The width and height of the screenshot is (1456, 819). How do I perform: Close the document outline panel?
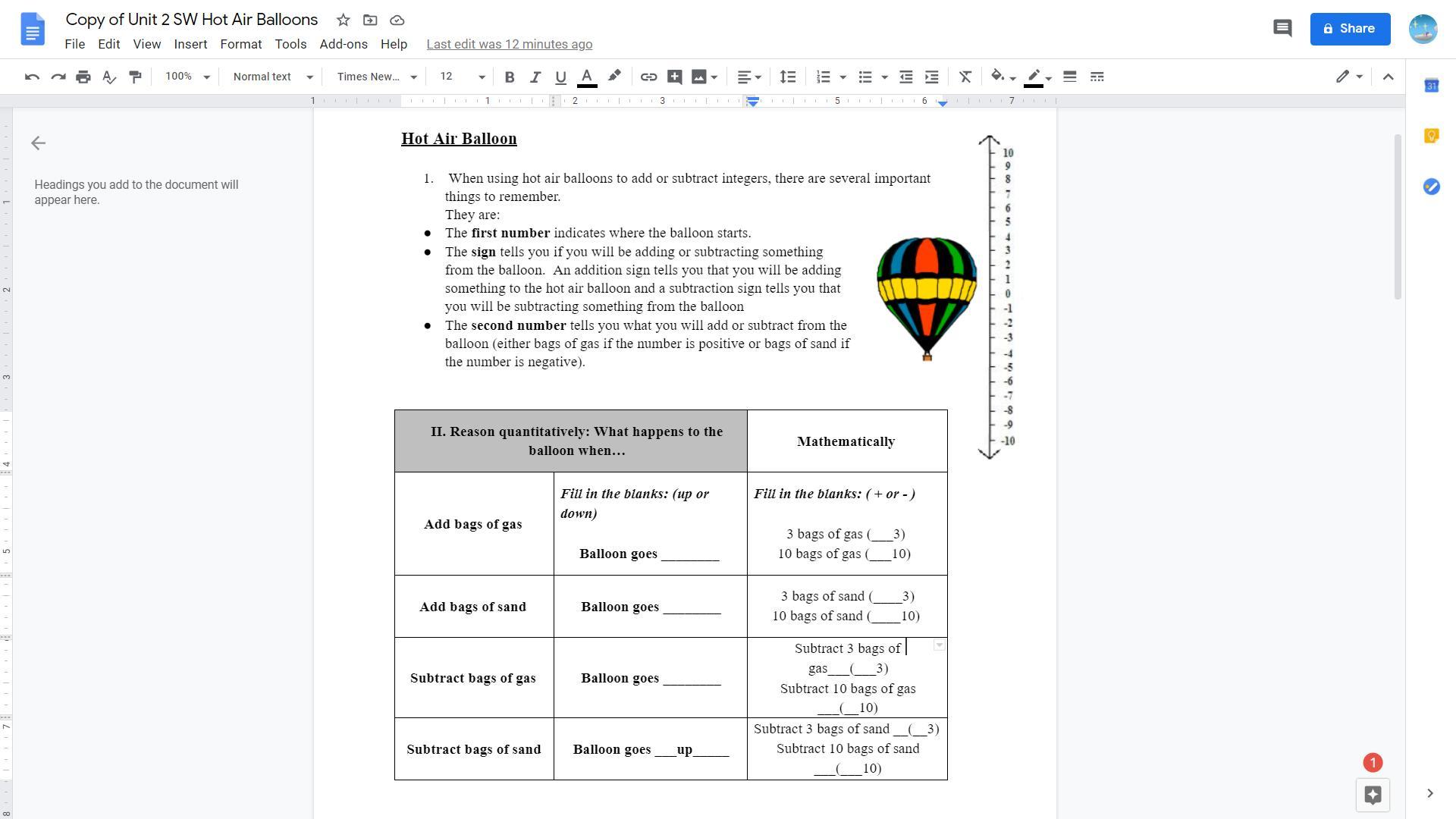(x=39, y=143)
